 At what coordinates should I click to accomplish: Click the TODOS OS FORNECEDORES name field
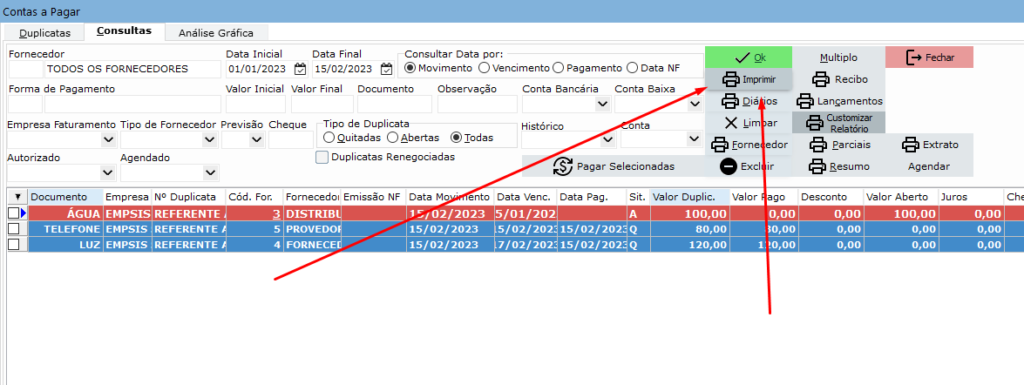tap(133, 69)
